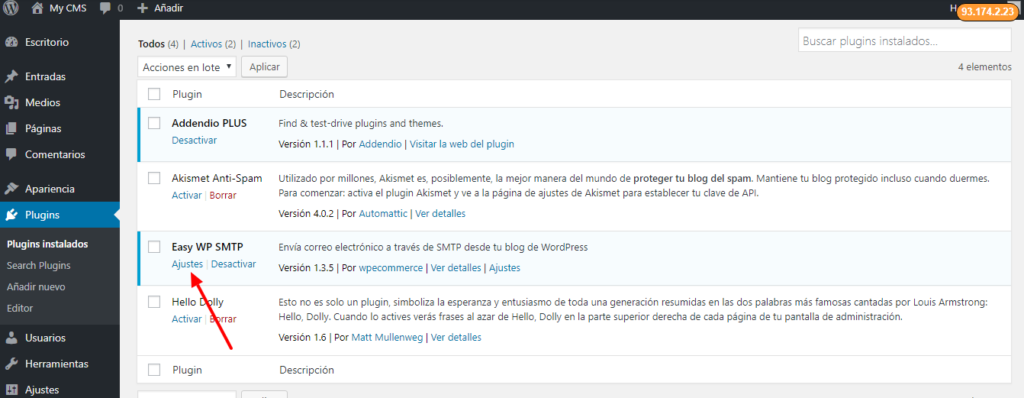Click Visitar la web del plugin

coord(462,144)
